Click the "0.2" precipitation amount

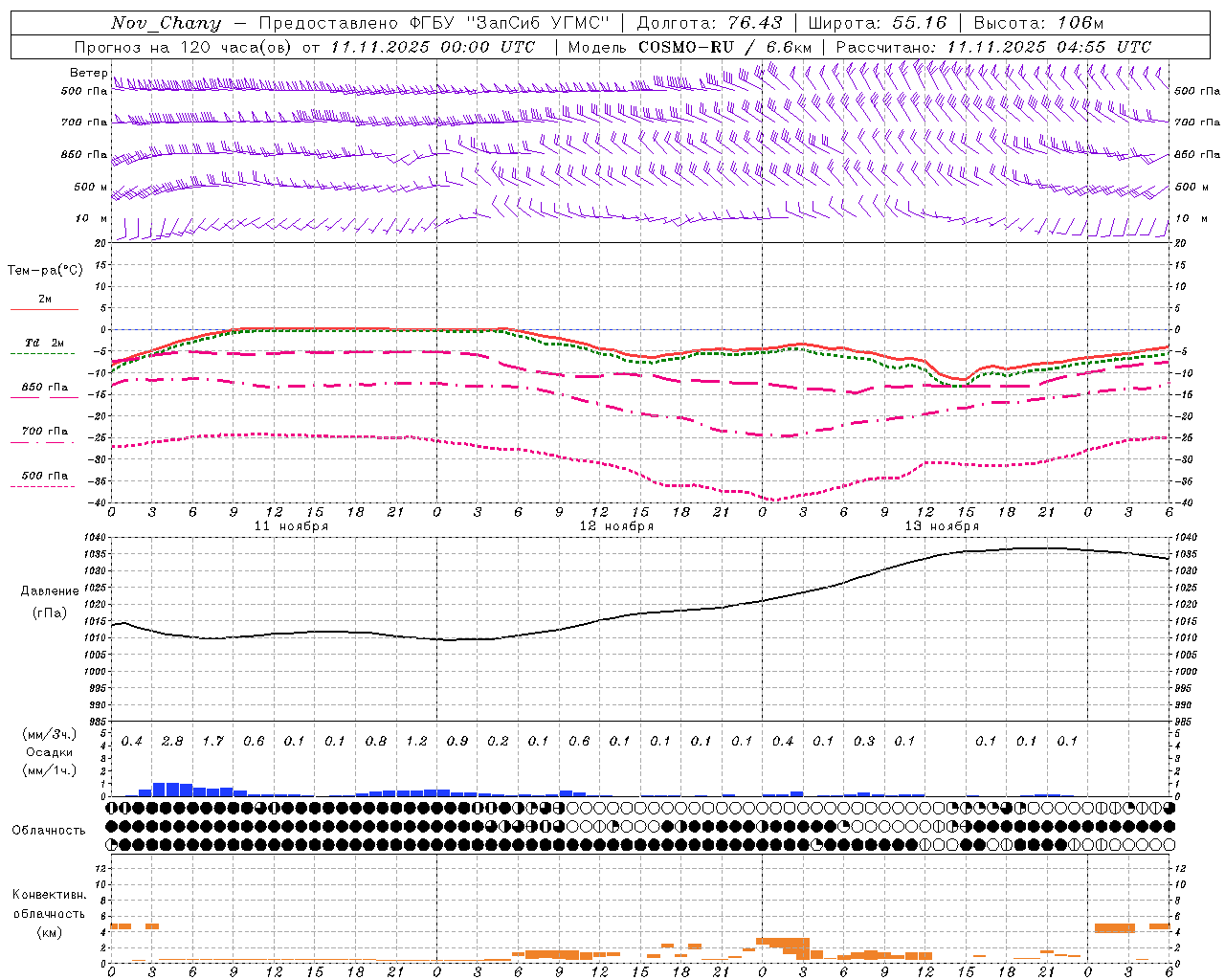[x=498, y=742]
